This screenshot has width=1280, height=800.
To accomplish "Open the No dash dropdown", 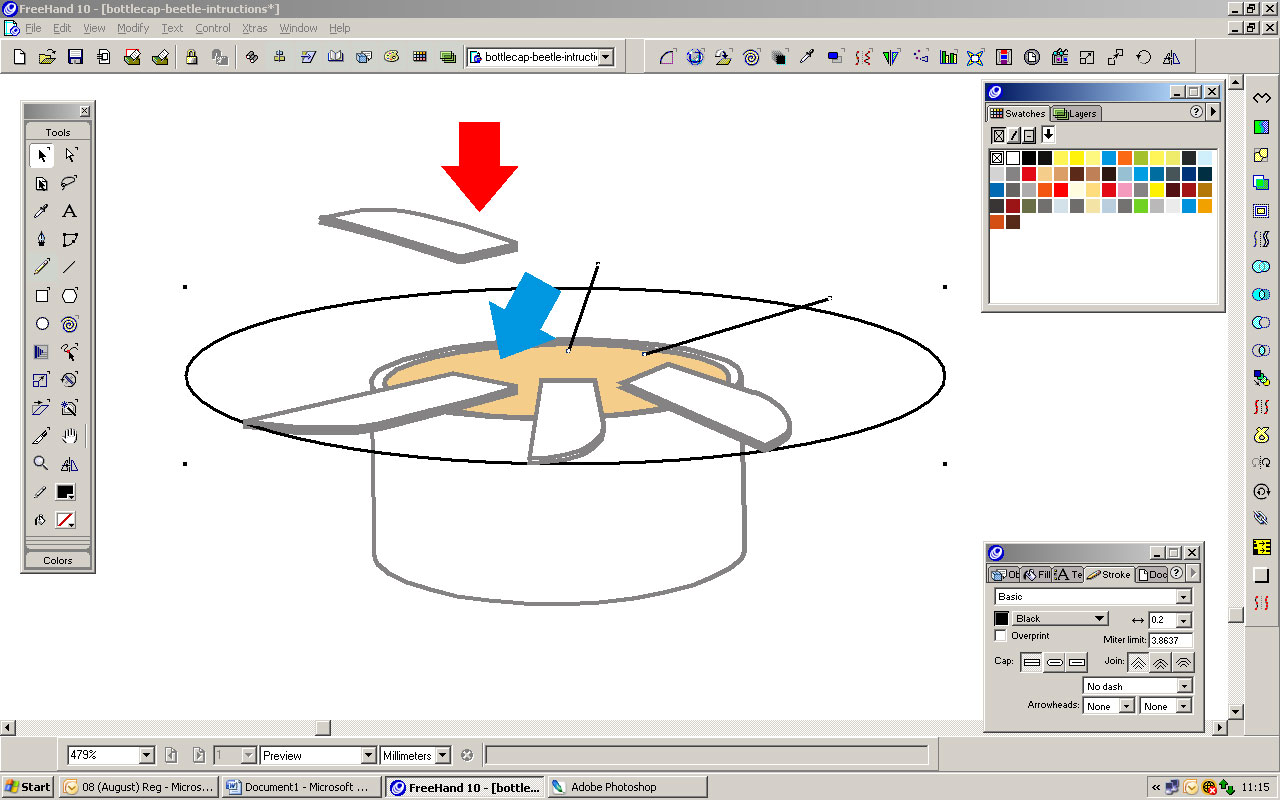I will pos(1186,686).
